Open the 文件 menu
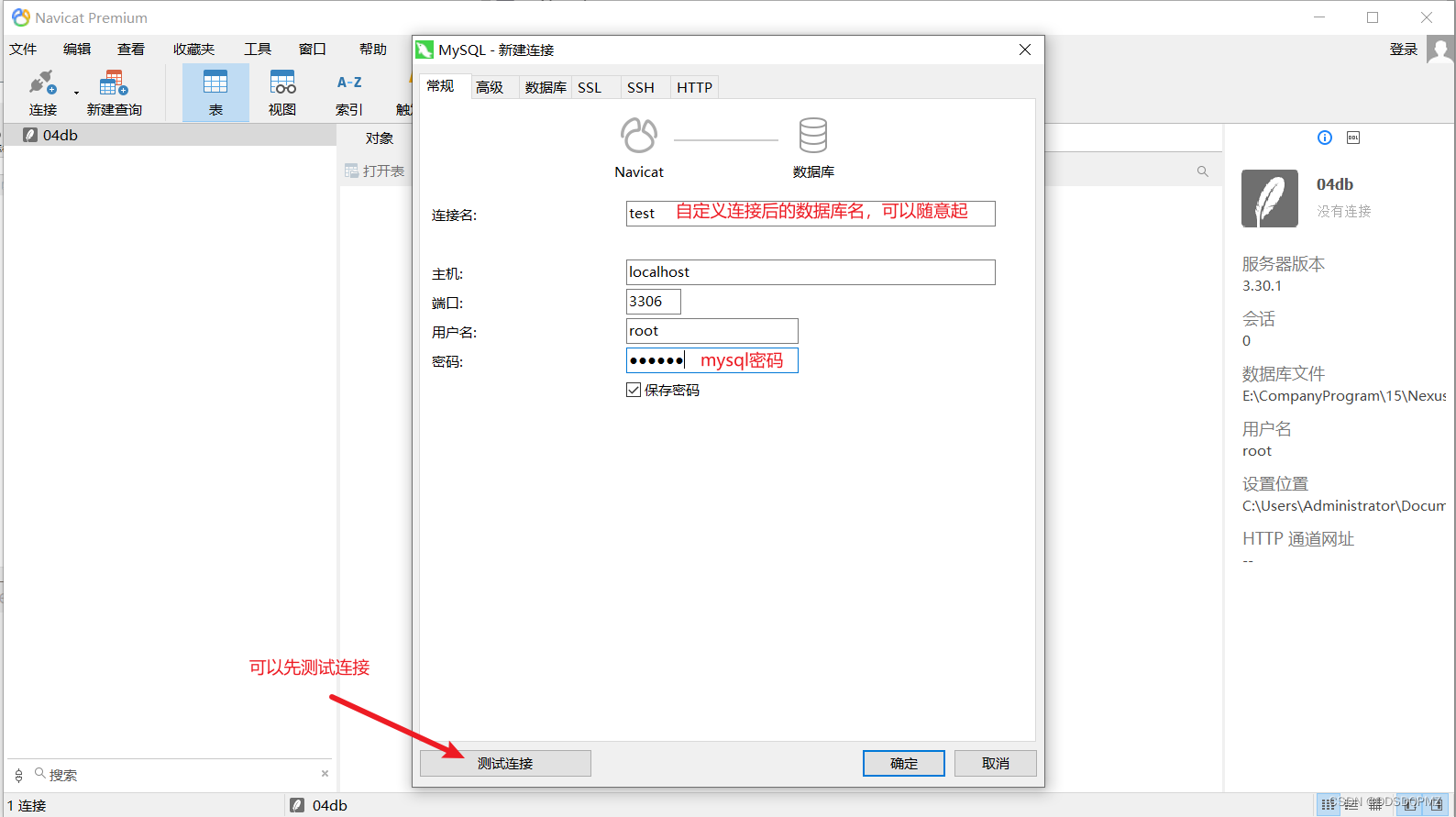This screenshot has width=1456, height=817. pos(23,49)
